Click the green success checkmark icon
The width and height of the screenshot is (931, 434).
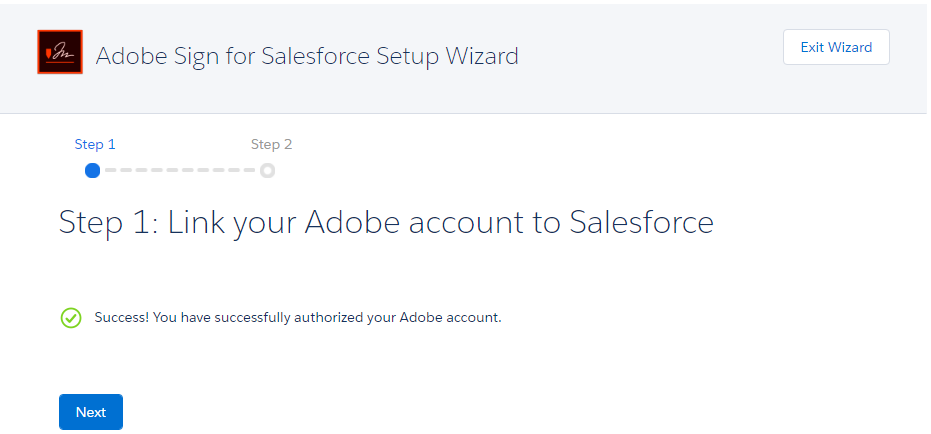click(x=71, y=318)
